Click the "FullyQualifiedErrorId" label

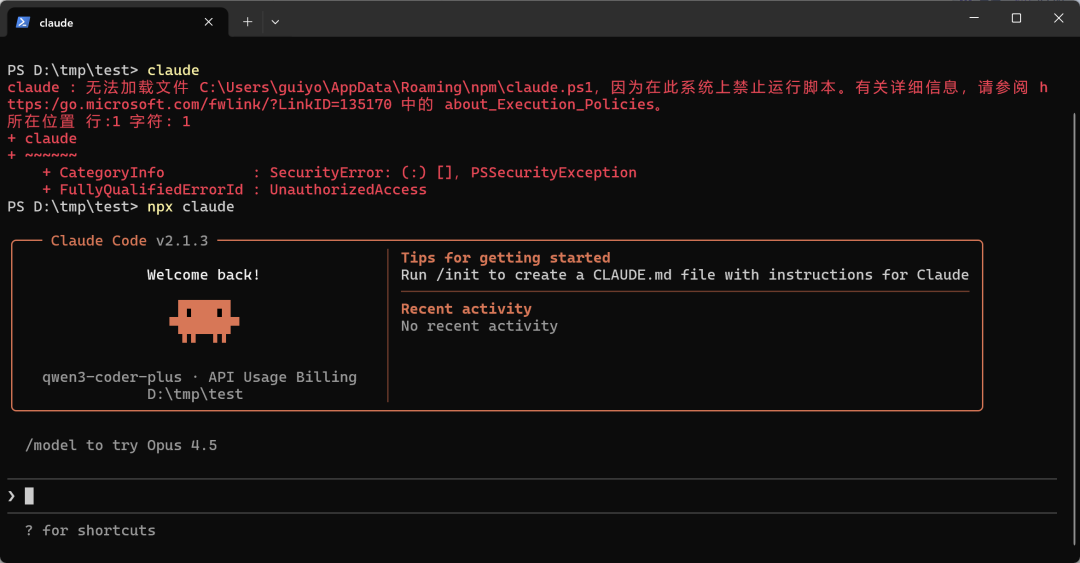pyautogui.click(x=152, y=190)
